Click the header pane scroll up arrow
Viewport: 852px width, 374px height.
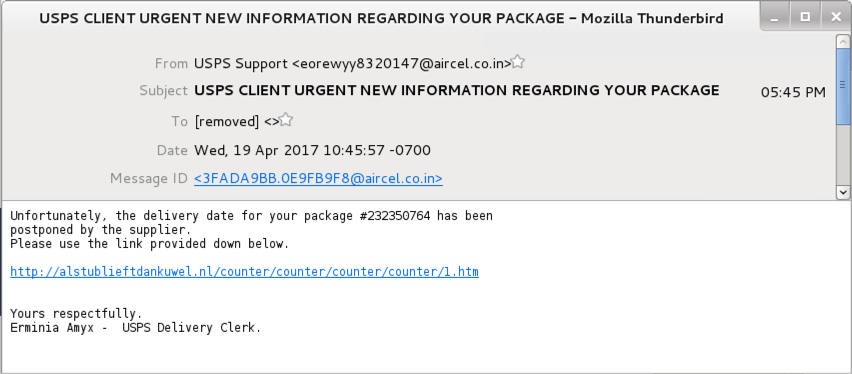pyautogui.click(x=843, y=41)
